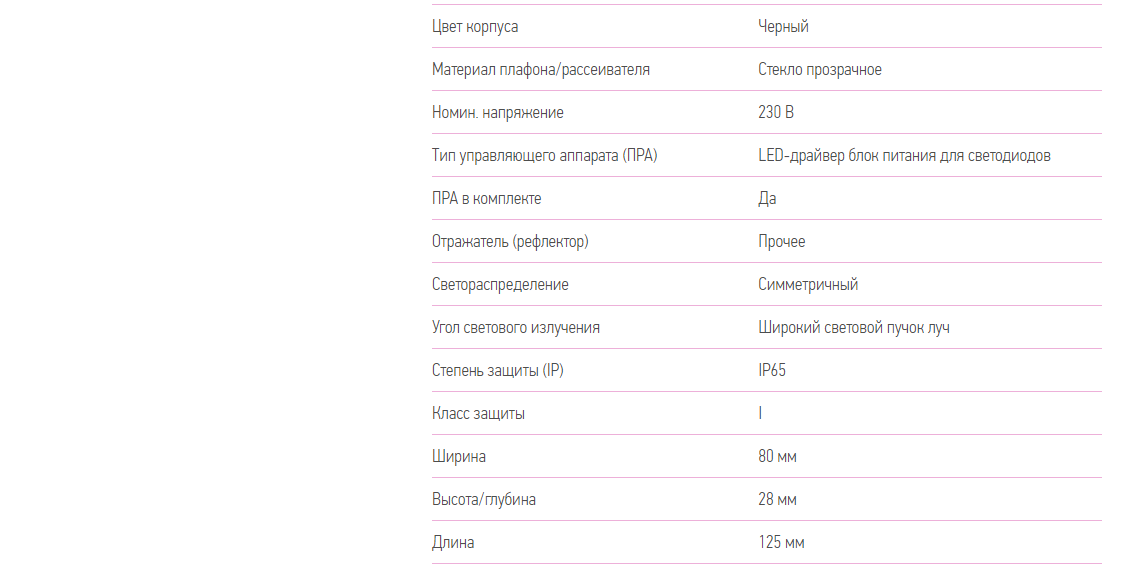This screenshot has height=568, width=1130.
Task: Click the '80 мм' width value
Action: (x=777, y=457)
